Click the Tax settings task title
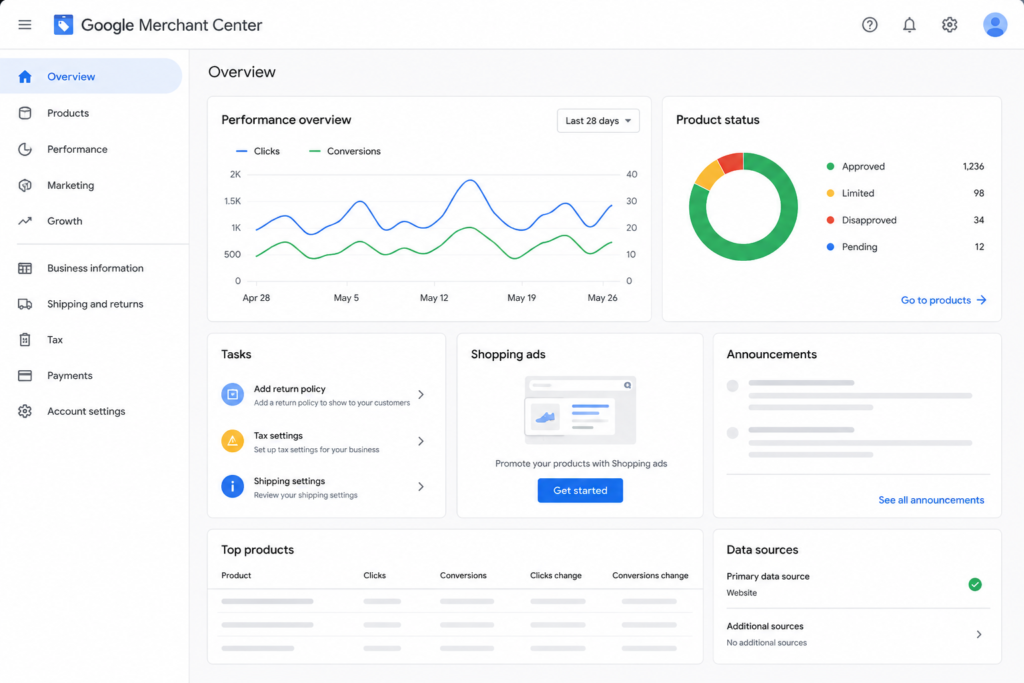This screenshot has width=1024, height=683. pyautogui.click(x=278, y=436)
